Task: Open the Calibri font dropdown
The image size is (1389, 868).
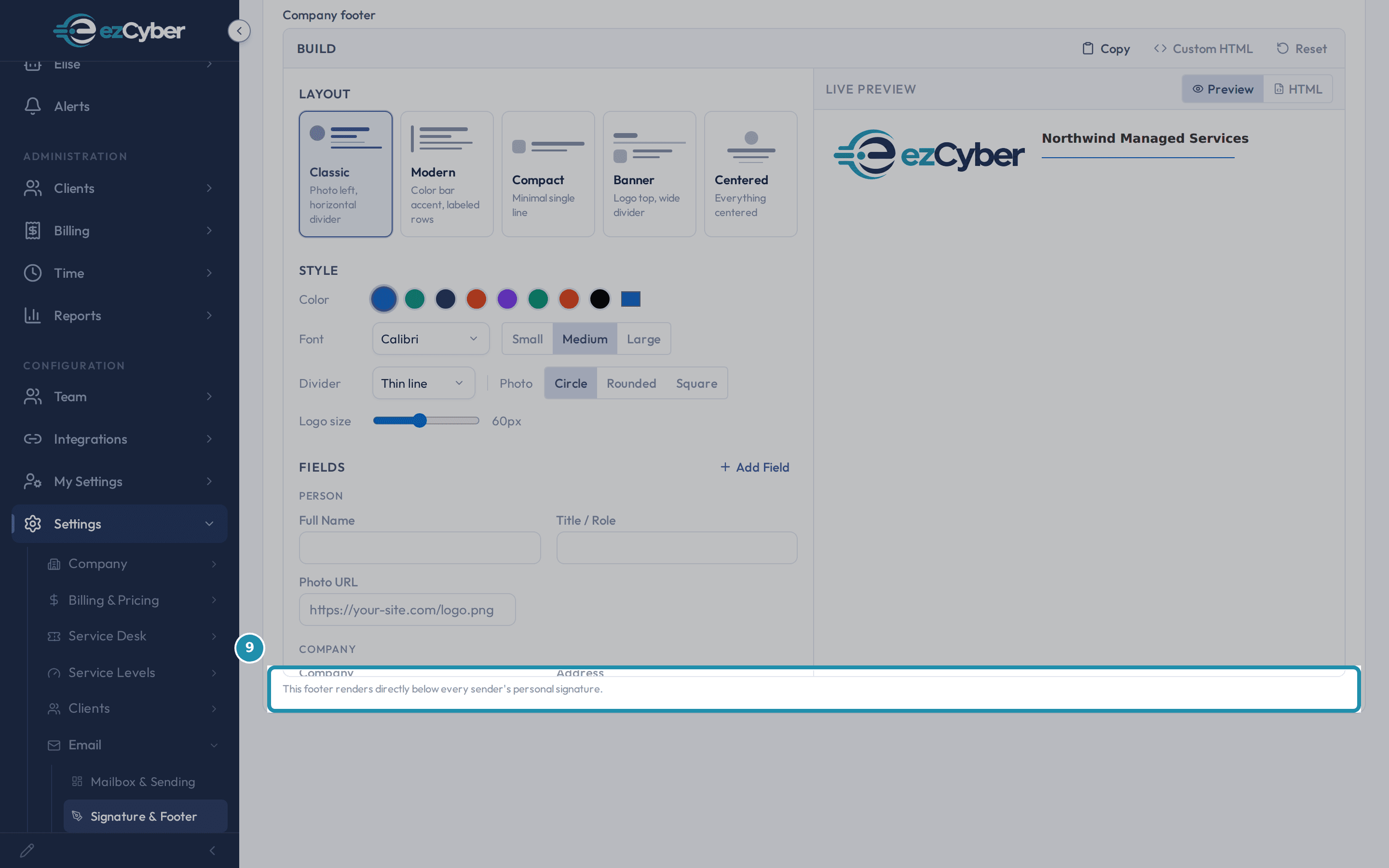Action: point(431,339)
